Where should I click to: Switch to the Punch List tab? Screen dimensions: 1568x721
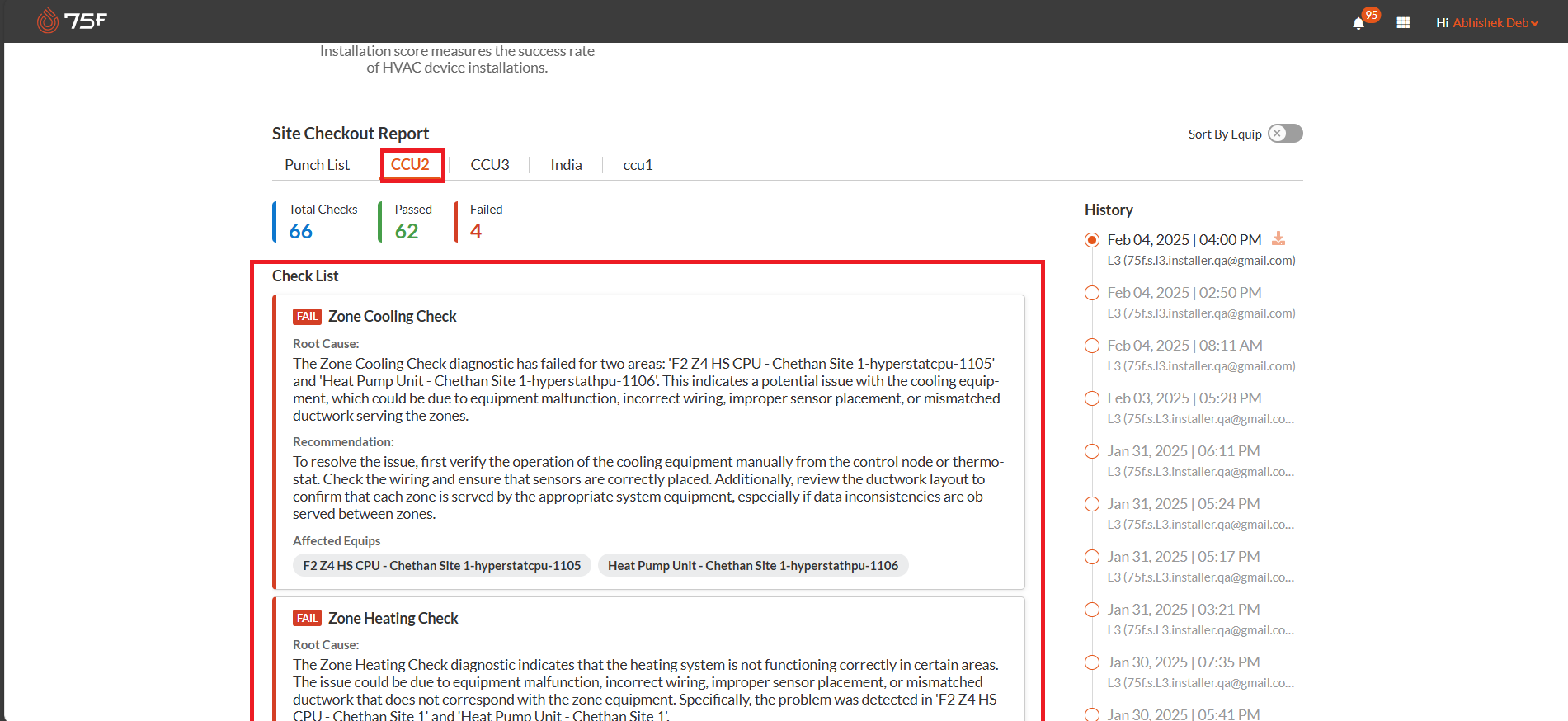tap(317, 165)
